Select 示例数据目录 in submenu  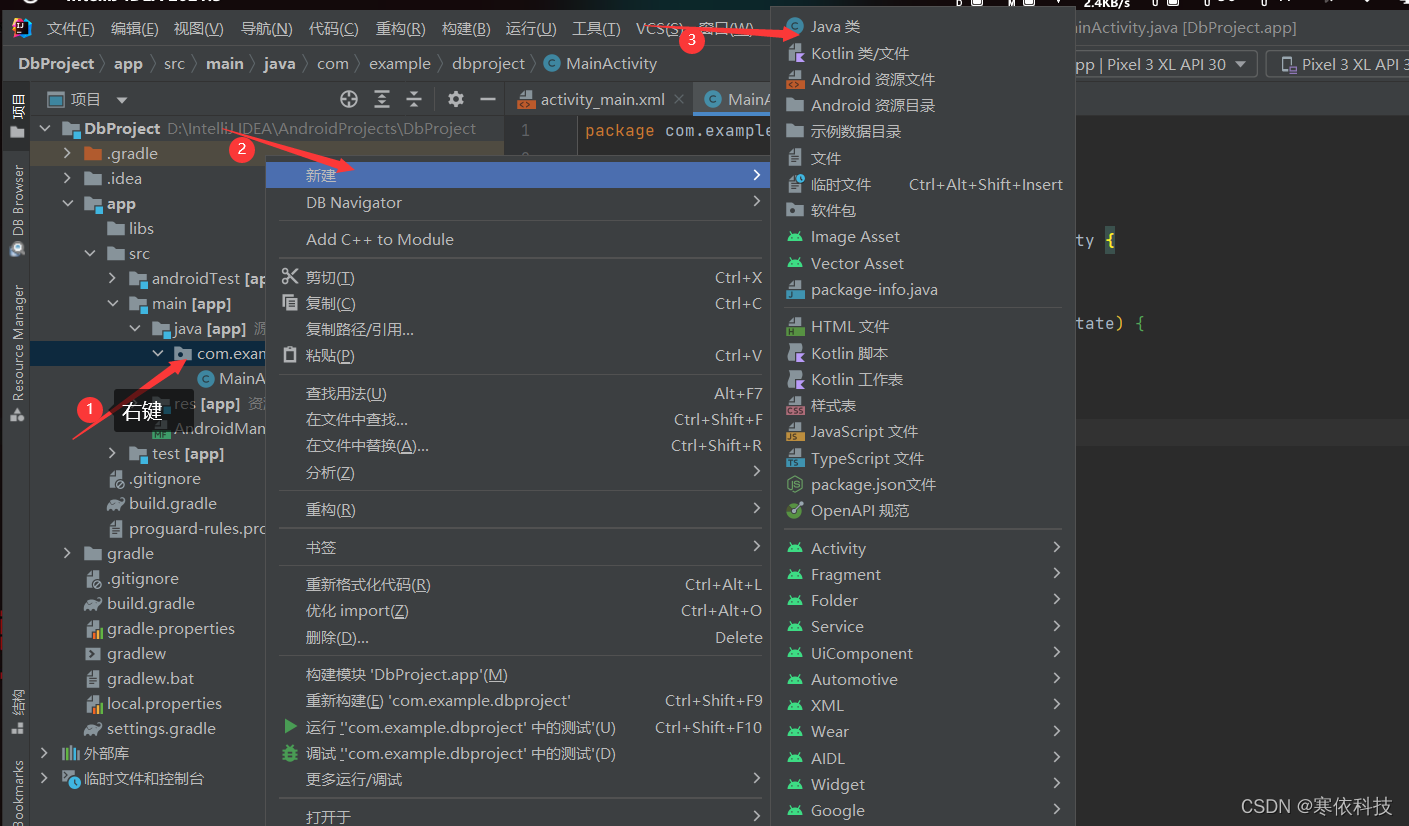pyautogui.click(x=921, y=131)
